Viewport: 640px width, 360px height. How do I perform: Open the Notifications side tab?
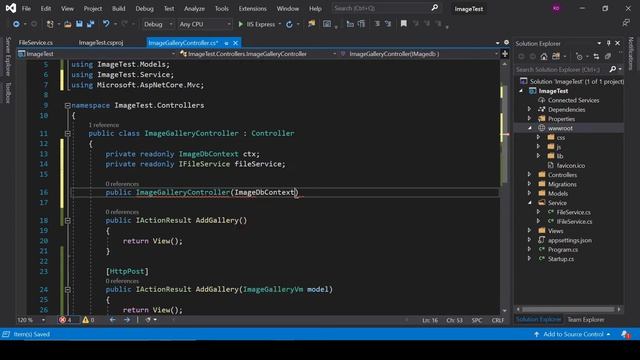(x=631, y=53)
